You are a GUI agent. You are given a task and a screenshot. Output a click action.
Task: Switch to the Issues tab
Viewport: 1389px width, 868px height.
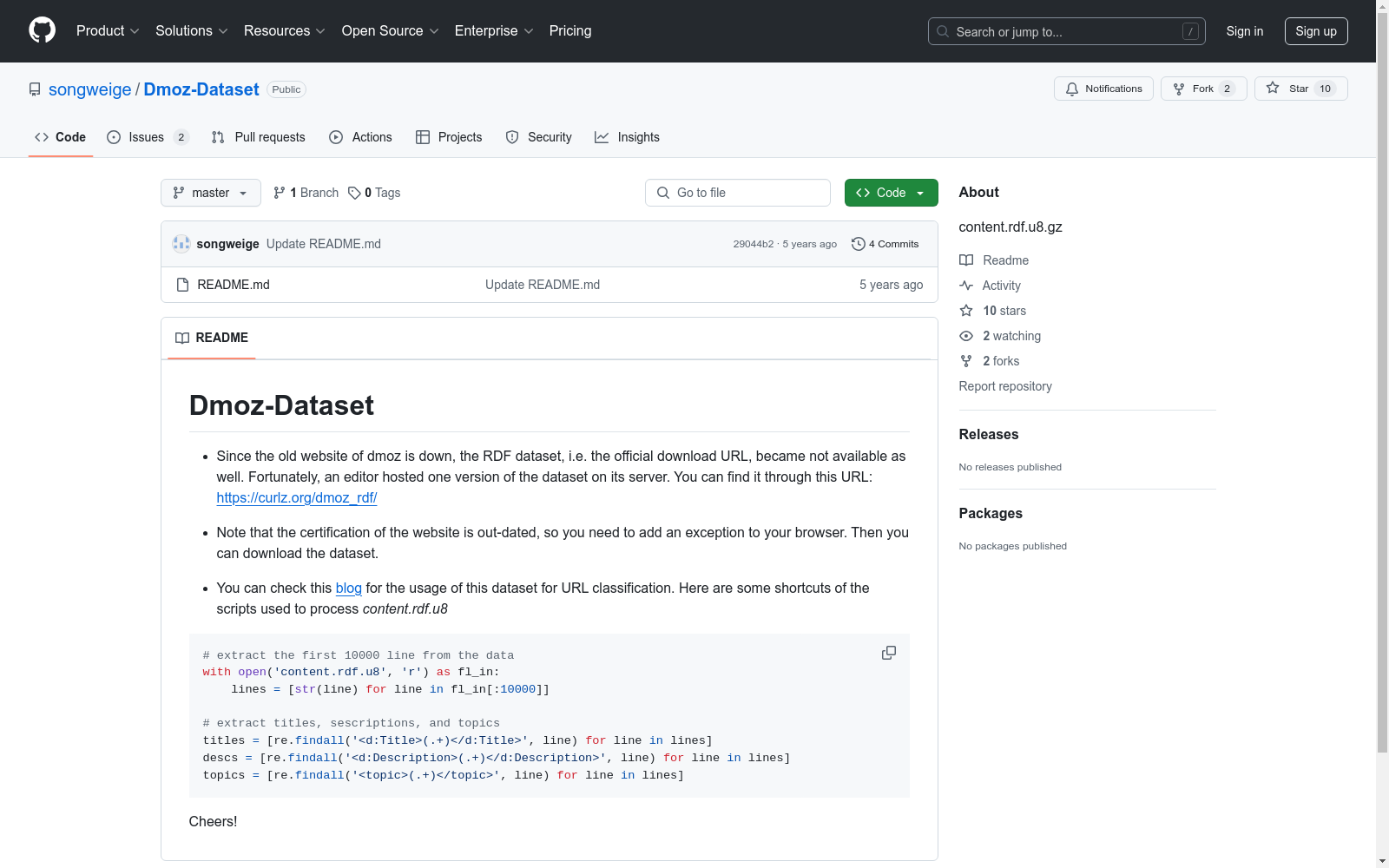pos(148,137)
